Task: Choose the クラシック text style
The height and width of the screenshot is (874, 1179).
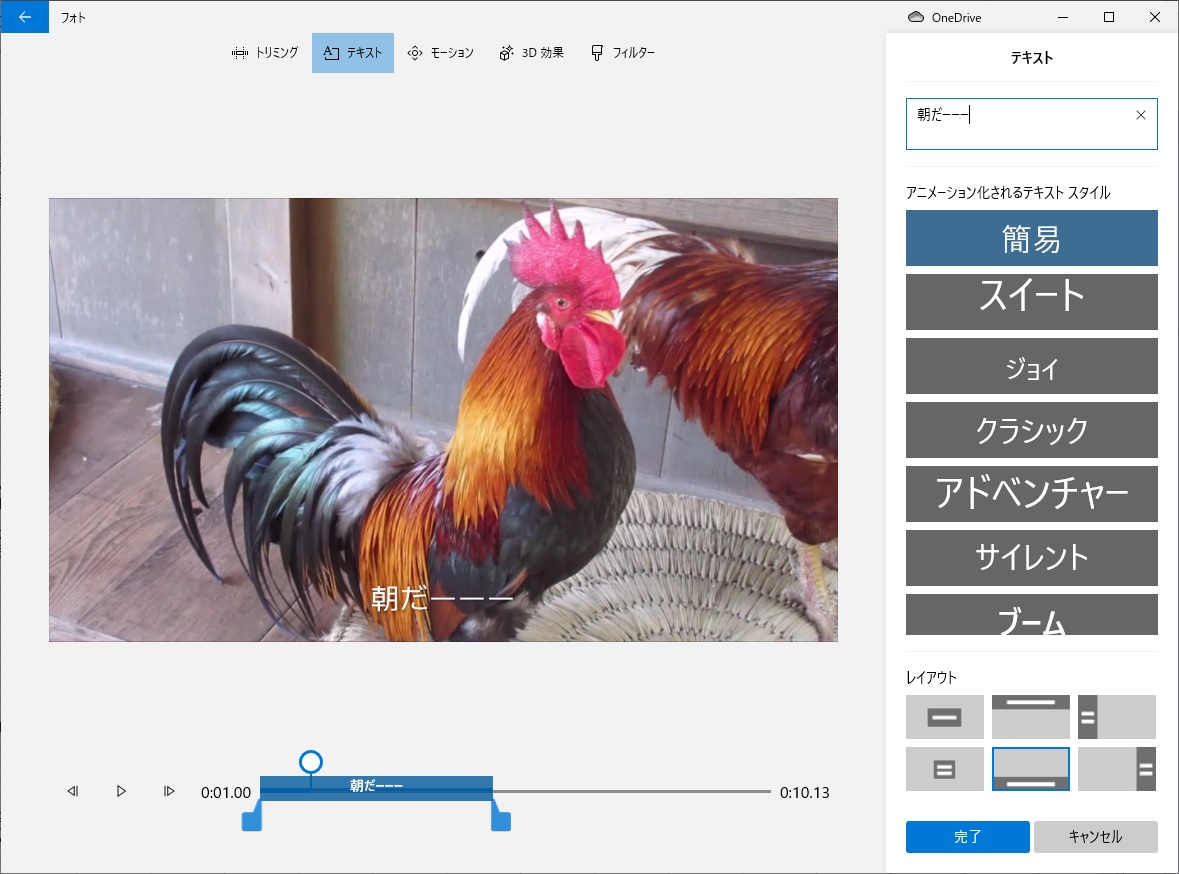Action: (x=1032, y=429)
